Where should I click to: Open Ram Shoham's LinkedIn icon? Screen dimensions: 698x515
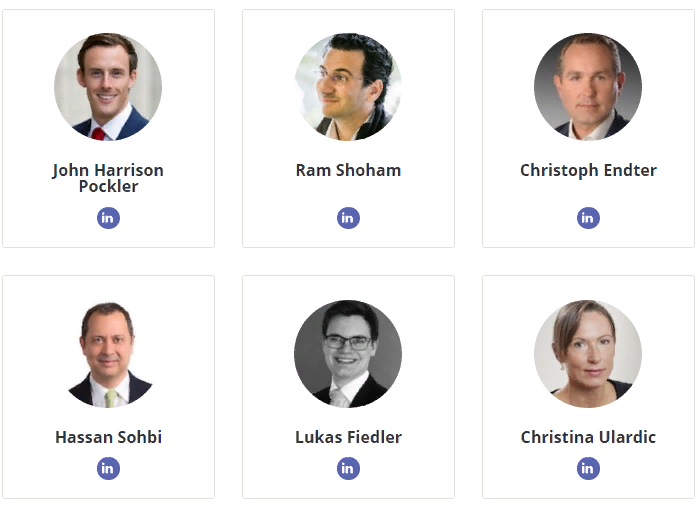[x=348, y=218]
